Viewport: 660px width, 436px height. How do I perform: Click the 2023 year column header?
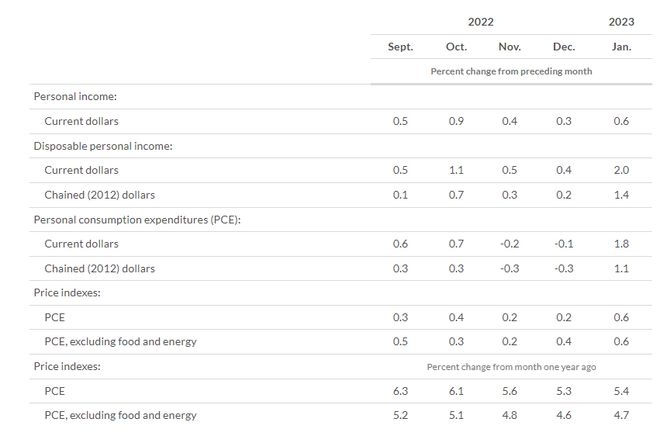(x=621, y=21)
